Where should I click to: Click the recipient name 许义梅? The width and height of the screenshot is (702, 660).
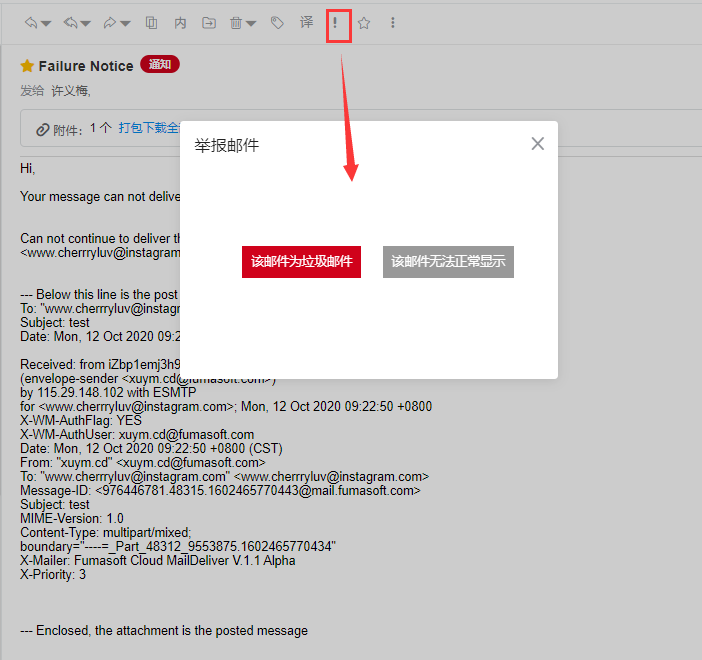click(x=71, y=91)
